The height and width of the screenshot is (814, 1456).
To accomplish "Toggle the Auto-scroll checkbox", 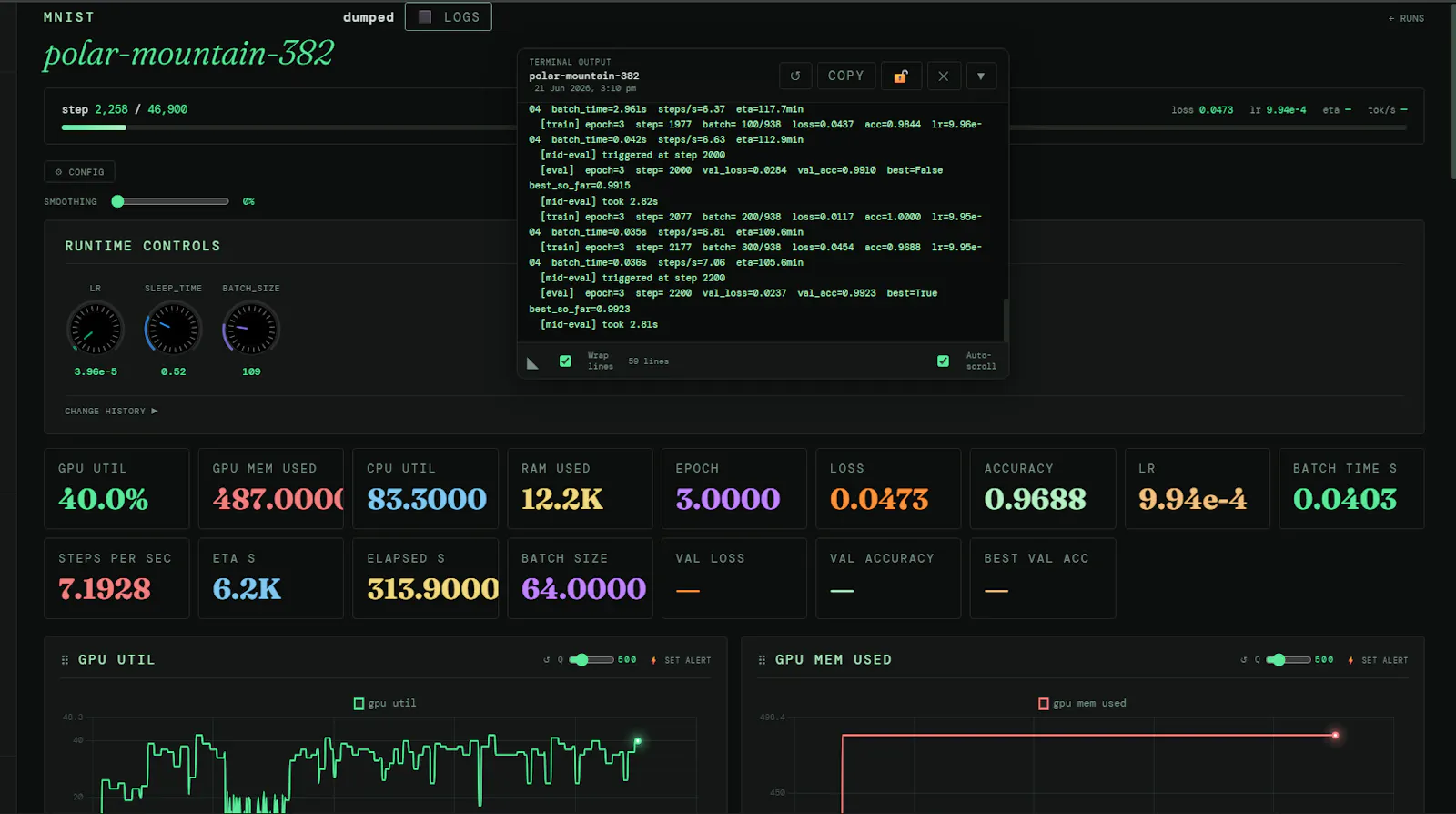I will coord(943,361).
